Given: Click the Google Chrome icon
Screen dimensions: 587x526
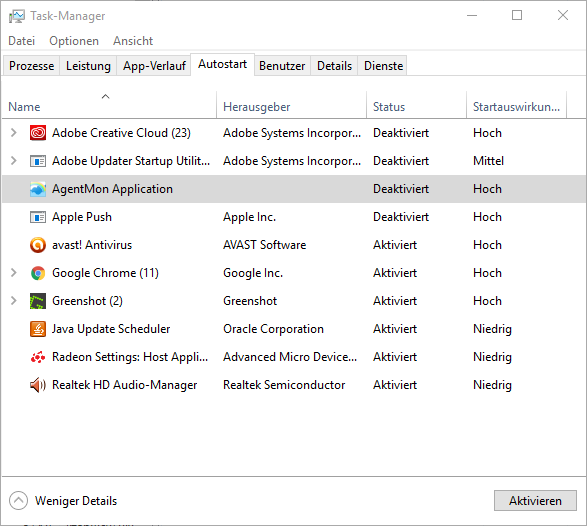Looking at the screenshot, I should point(38,273).
